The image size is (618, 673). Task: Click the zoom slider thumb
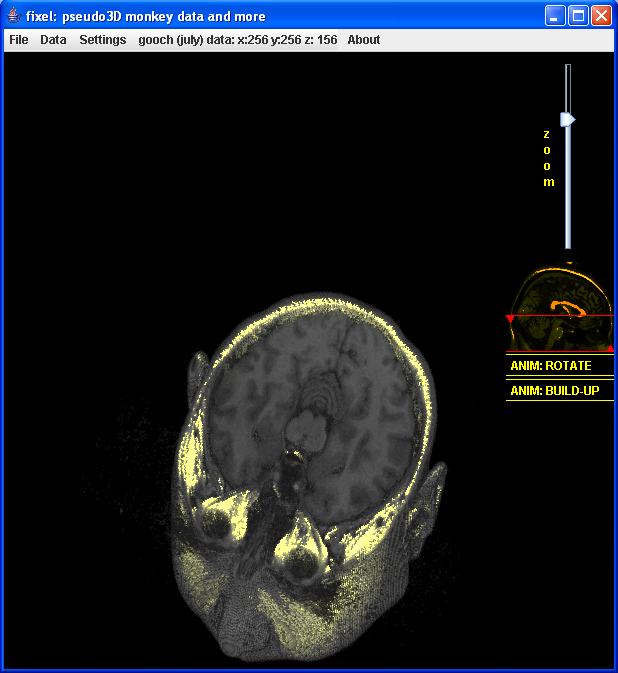[x=568, y=120]
